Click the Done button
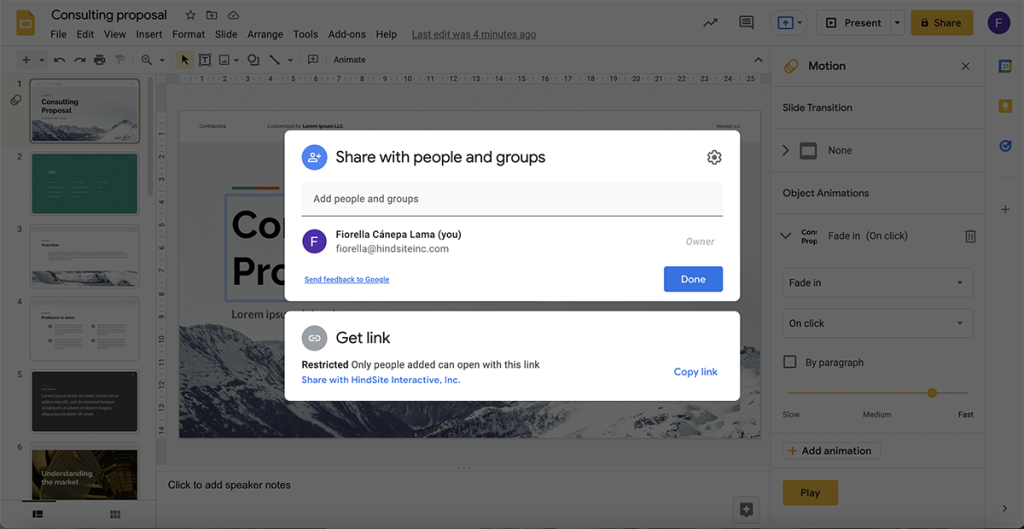The image size is (1024, 529). [x=692, y=280]
